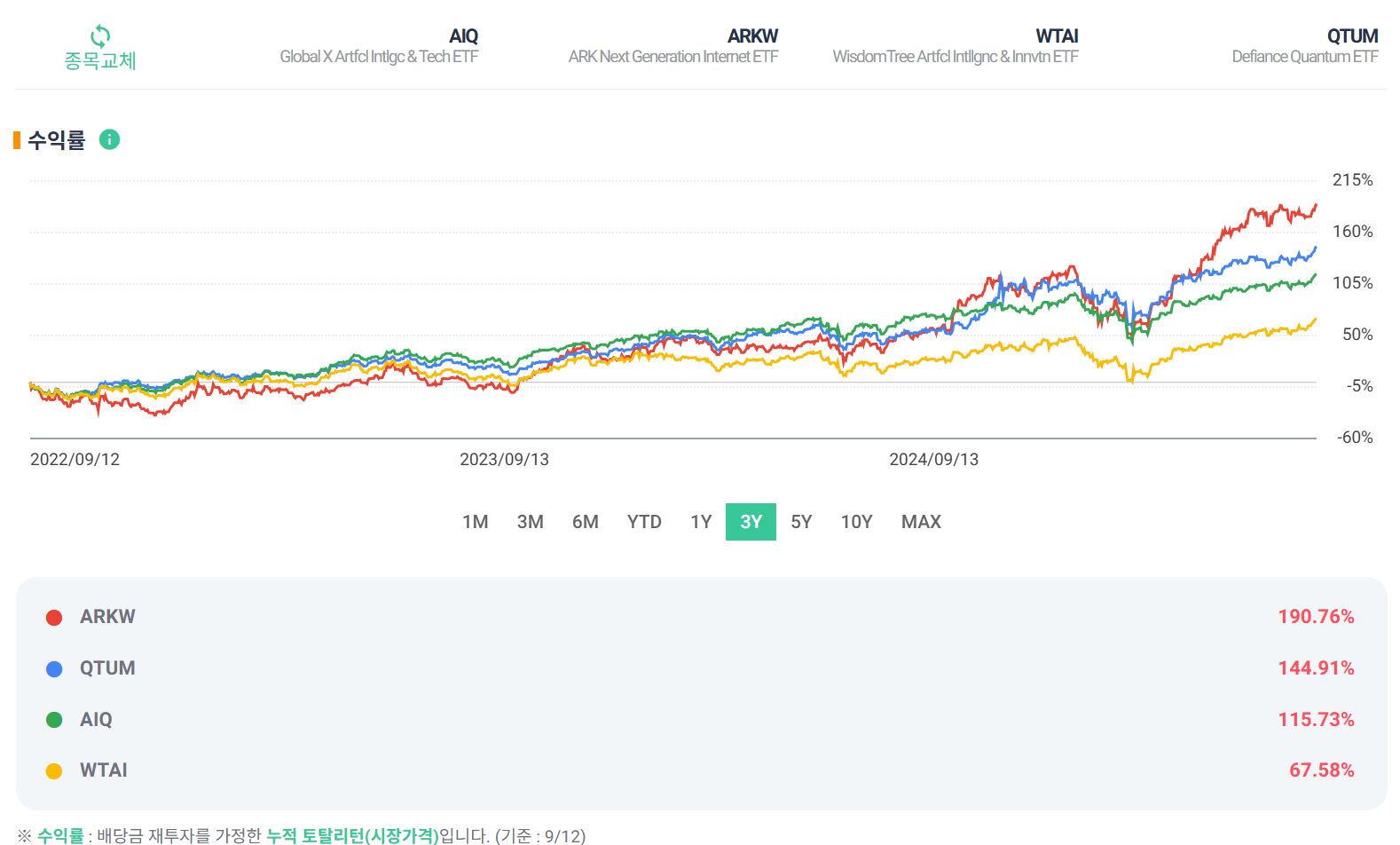This screenshot has height=845, width=1400.
Task: Click the green AIQ legend dot
Action: 54,720
